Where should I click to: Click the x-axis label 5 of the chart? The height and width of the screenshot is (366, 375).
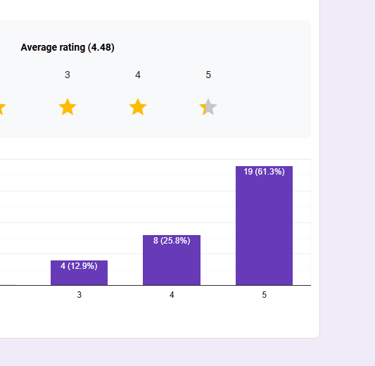(x=264, y=295)
